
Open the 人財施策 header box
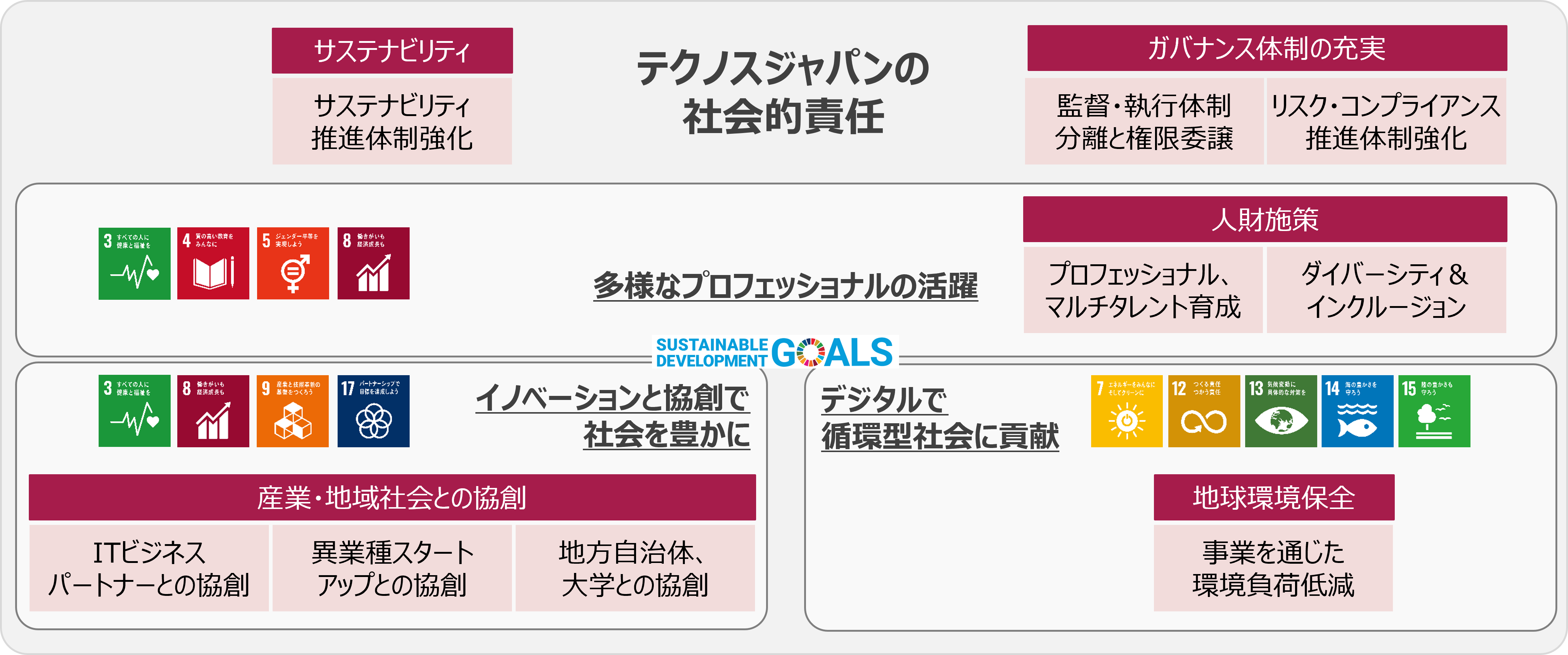(1265, 219)
